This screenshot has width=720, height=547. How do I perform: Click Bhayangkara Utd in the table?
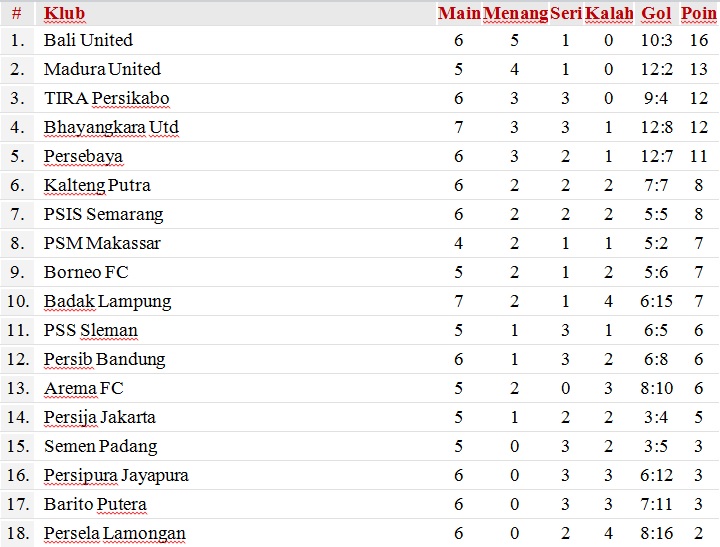pyautogui.click(x=111, y=127)
